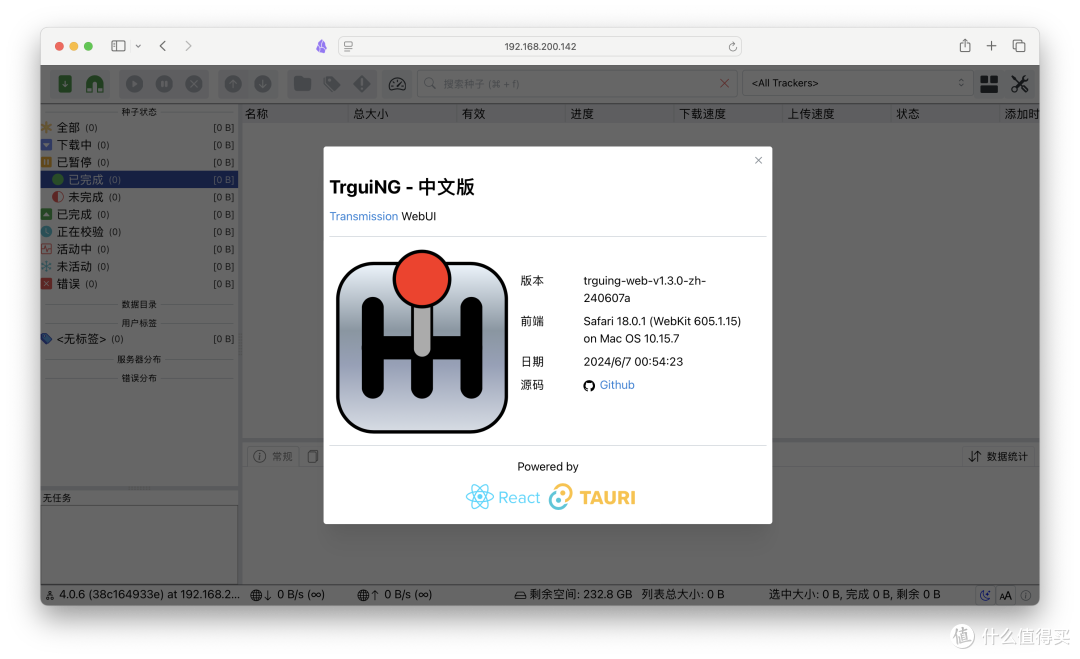Image resolution: width=1080 pixels, height=659 pixels.
Task: Click the start torrent play icon
Action: (134, 84)
